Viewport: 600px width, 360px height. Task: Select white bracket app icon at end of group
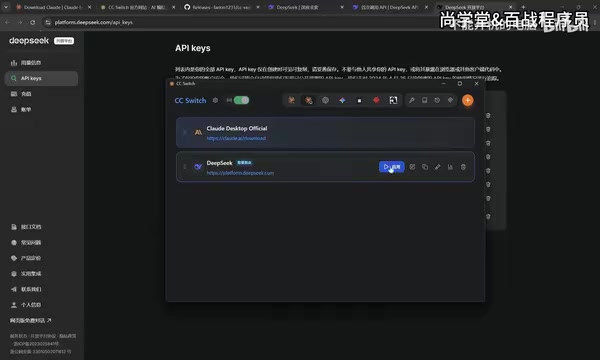[x=393, y=100]
